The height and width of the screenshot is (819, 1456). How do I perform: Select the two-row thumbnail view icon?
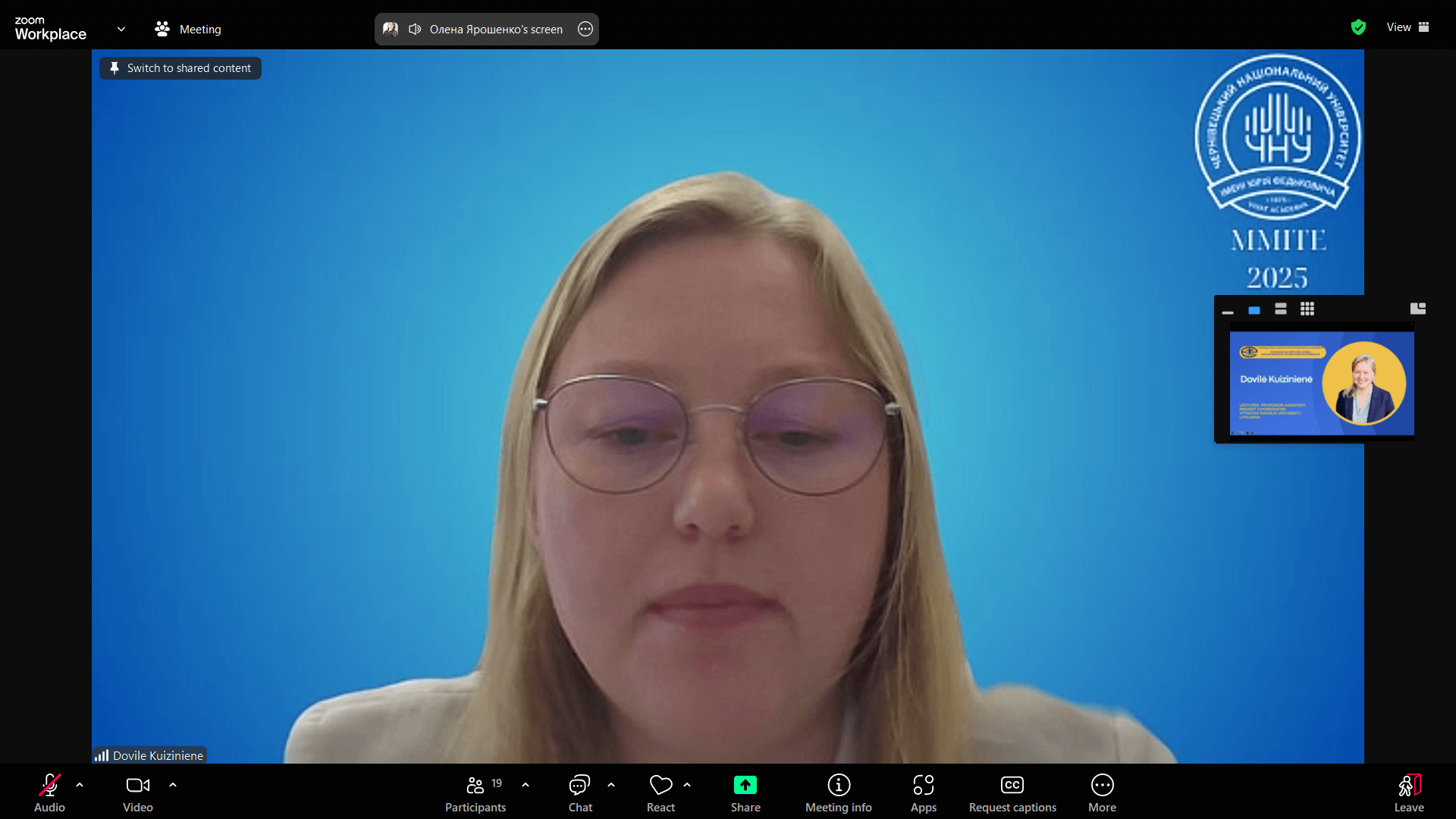click(x=1281, y=309)
